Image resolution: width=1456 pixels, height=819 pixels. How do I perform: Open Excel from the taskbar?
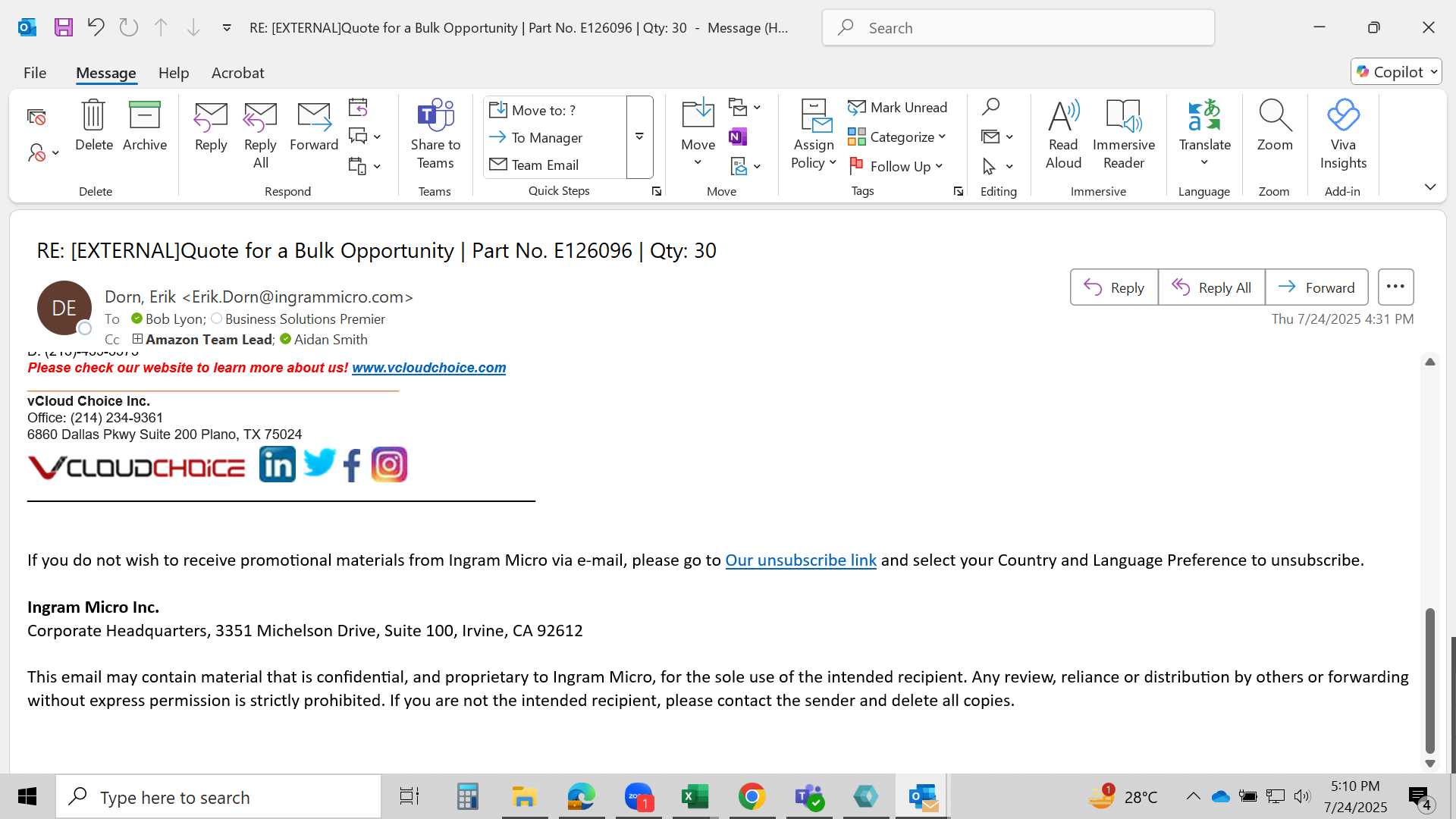point(695,797)
